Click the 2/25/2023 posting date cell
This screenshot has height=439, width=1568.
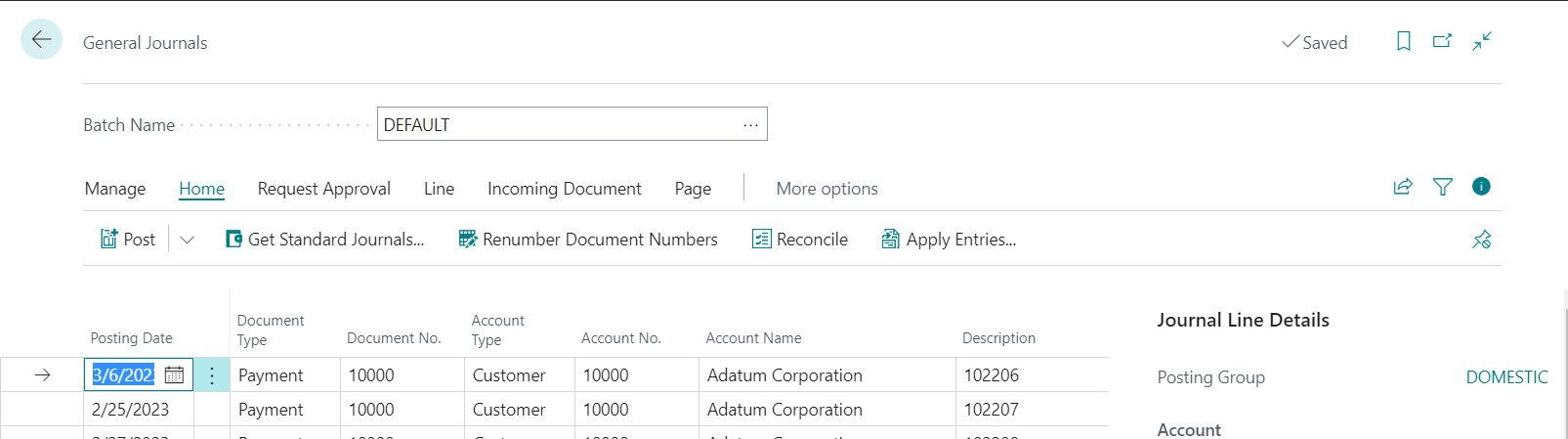coord(139,410)
